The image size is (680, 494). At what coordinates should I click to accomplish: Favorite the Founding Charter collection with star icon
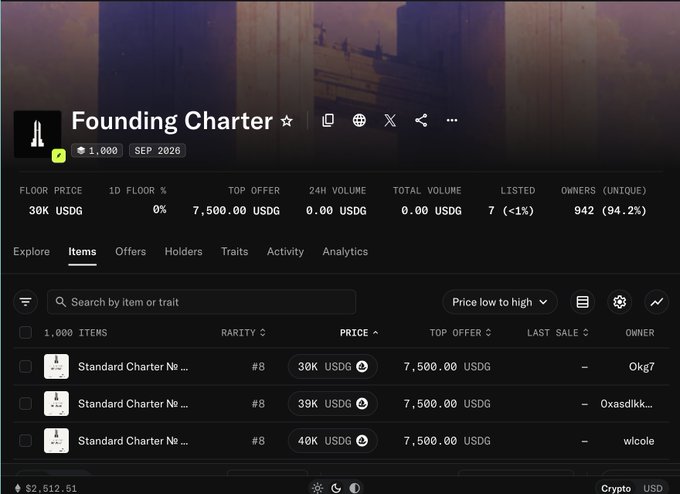pos(287,121)
